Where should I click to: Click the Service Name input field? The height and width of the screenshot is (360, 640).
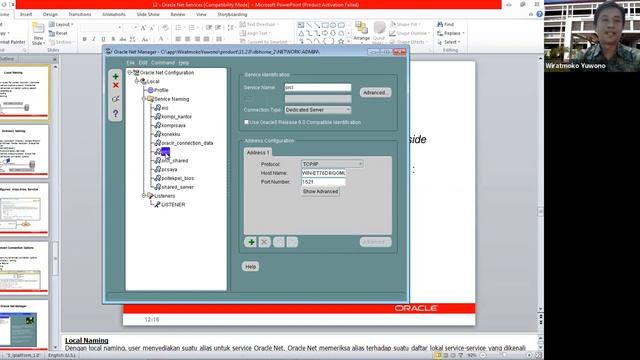318,87
